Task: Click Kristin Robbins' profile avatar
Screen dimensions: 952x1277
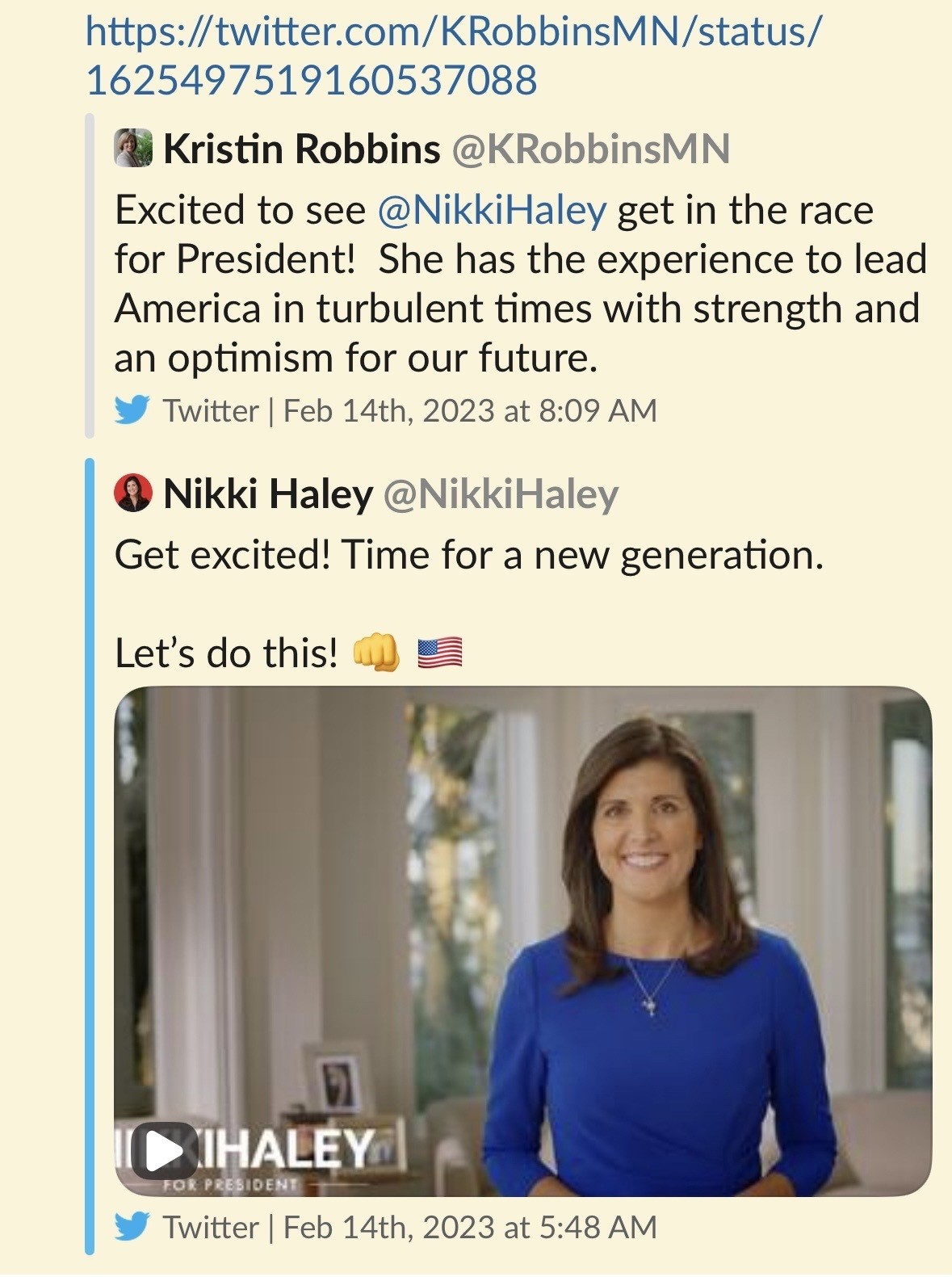Action: click(x=133, y=149)
